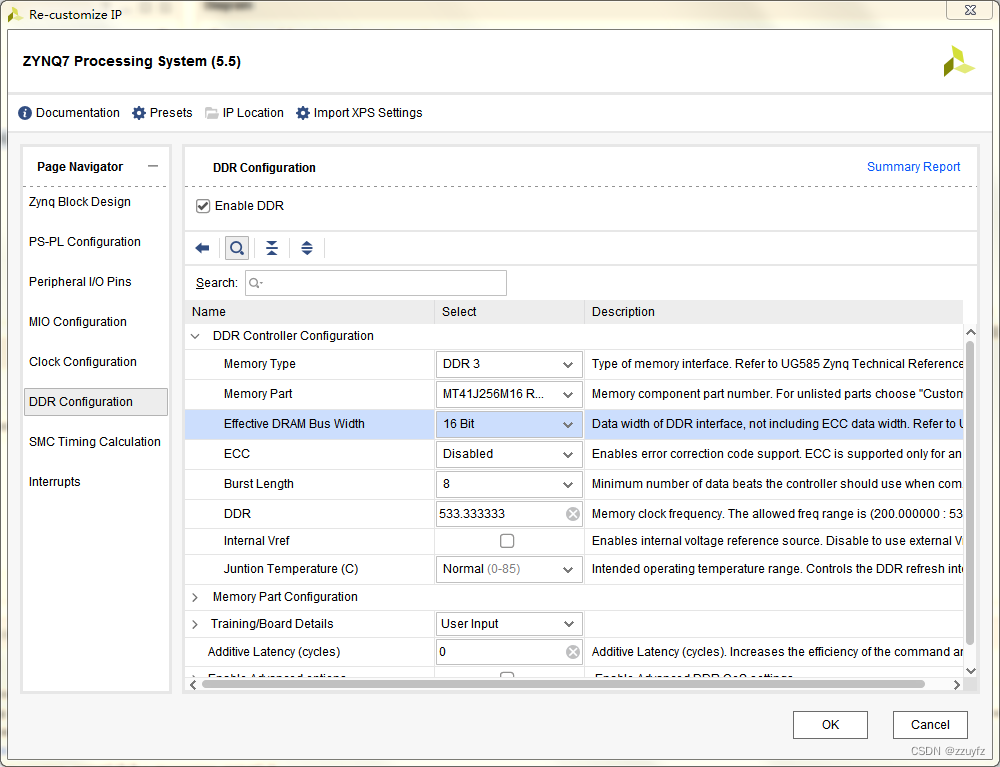Select the ECC row label
Screen dimensions: 1000x767
pos(237,454)
